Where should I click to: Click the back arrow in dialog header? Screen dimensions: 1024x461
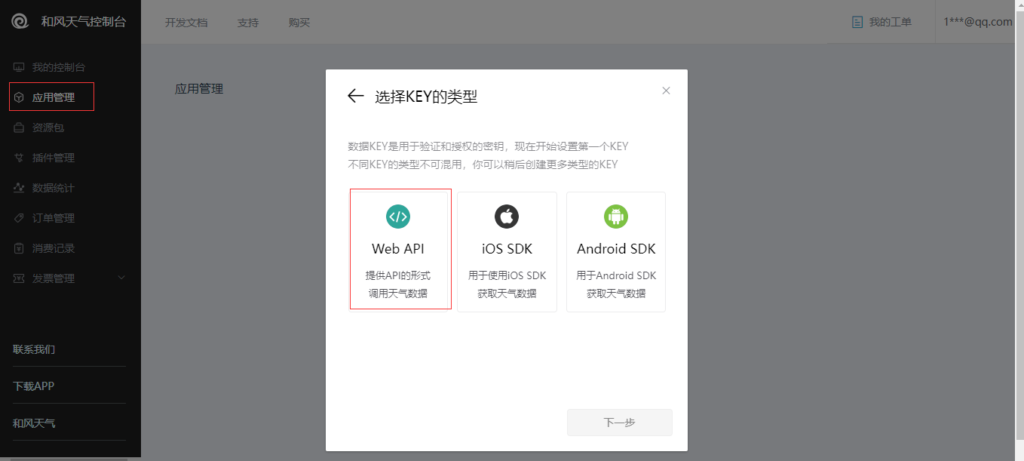pos(355,96)
